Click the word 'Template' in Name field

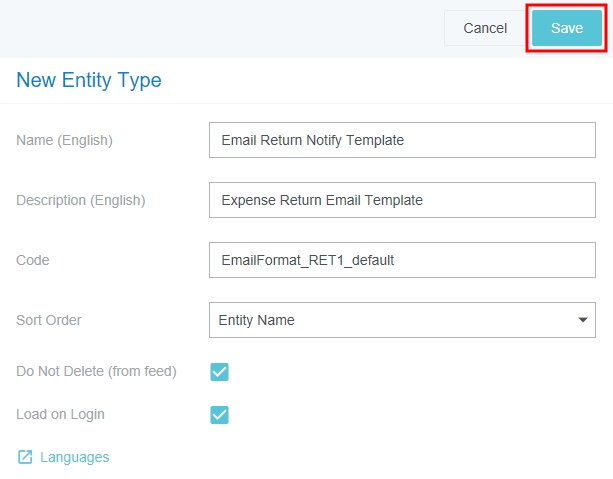click(x=375, y=140)
